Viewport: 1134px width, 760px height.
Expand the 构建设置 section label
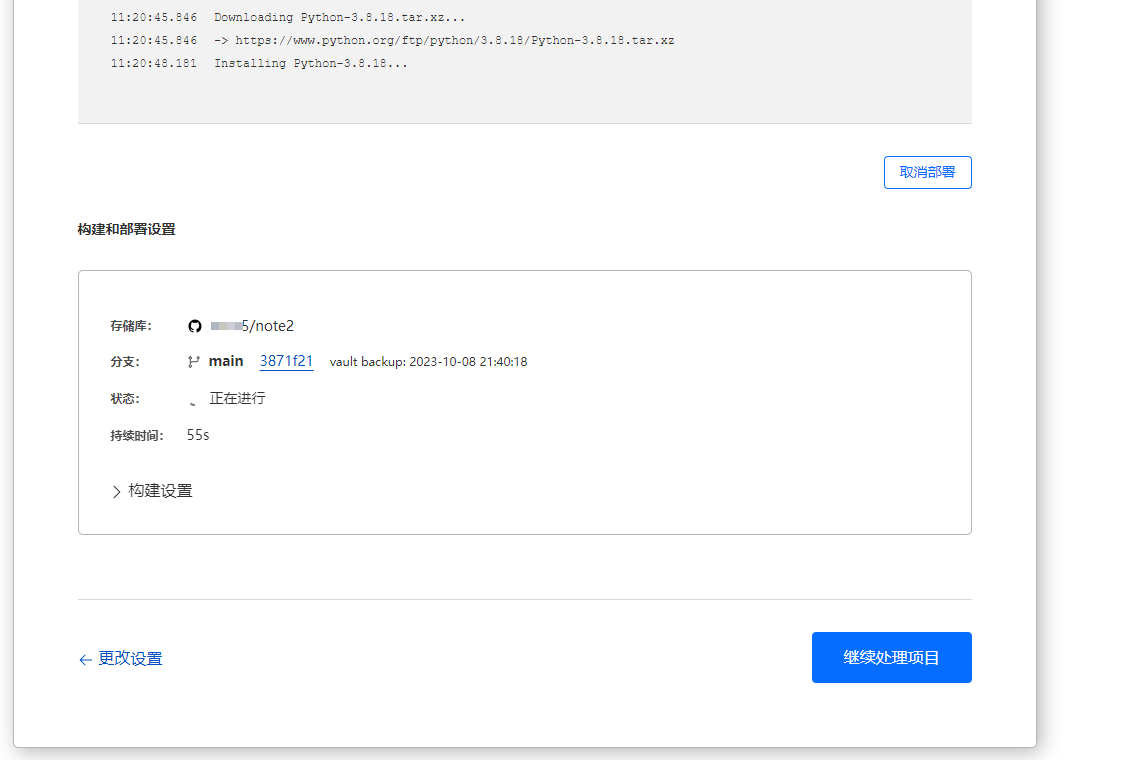(160, 491)
